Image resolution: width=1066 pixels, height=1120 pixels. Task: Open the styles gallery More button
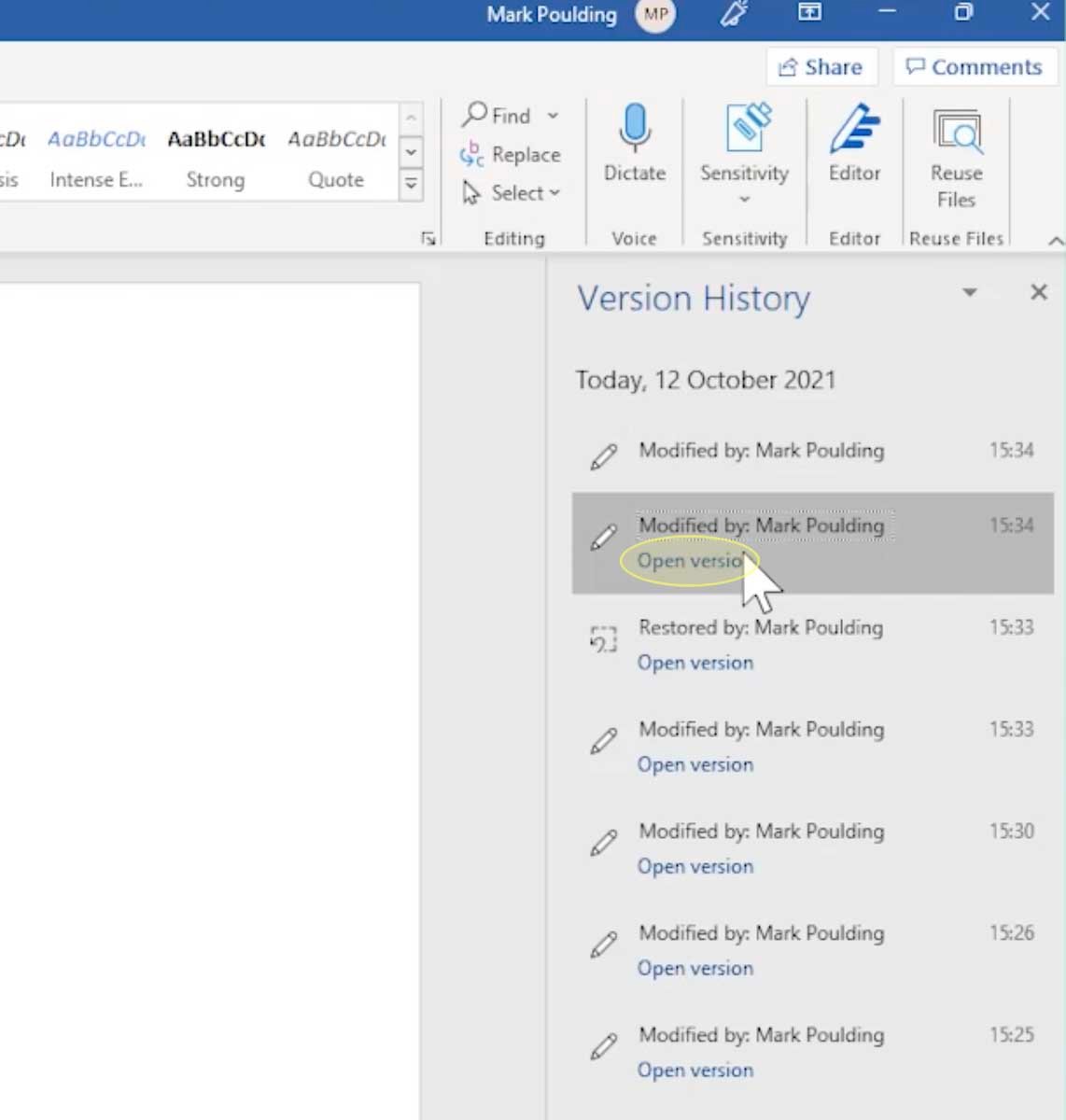(411, 184)
